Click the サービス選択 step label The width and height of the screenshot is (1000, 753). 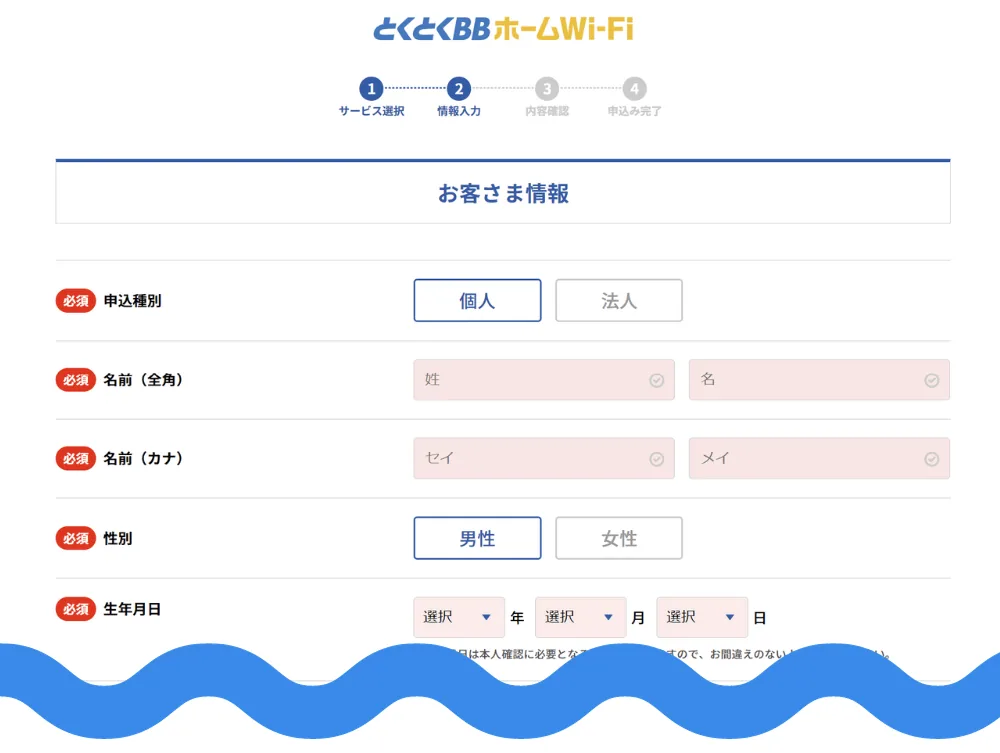coord(371,111)
